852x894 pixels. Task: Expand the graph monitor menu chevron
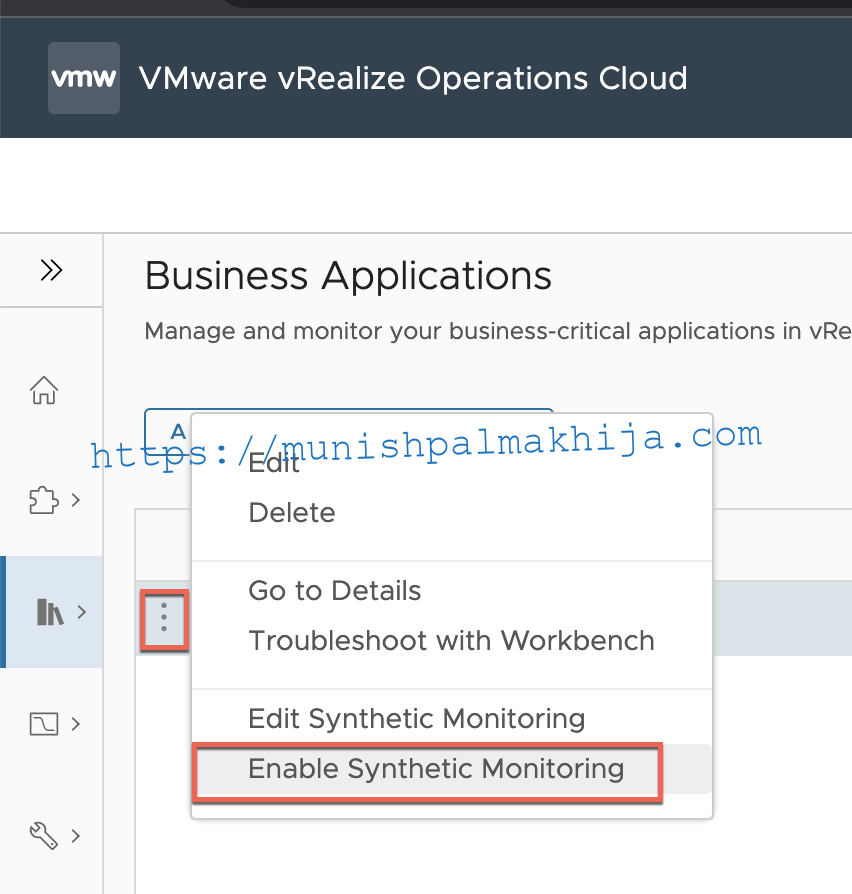tap(76, 724)
